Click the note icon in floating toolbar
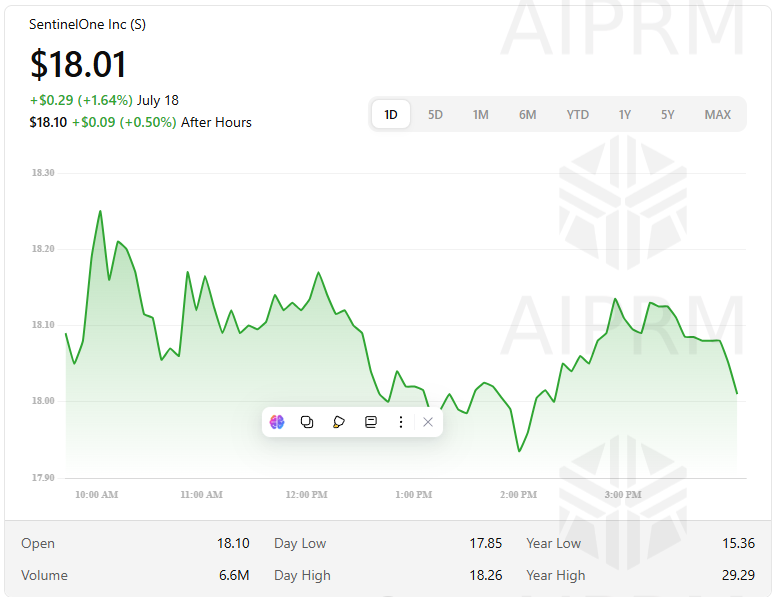This screenshot has height=597, width=774. [370, 422]
